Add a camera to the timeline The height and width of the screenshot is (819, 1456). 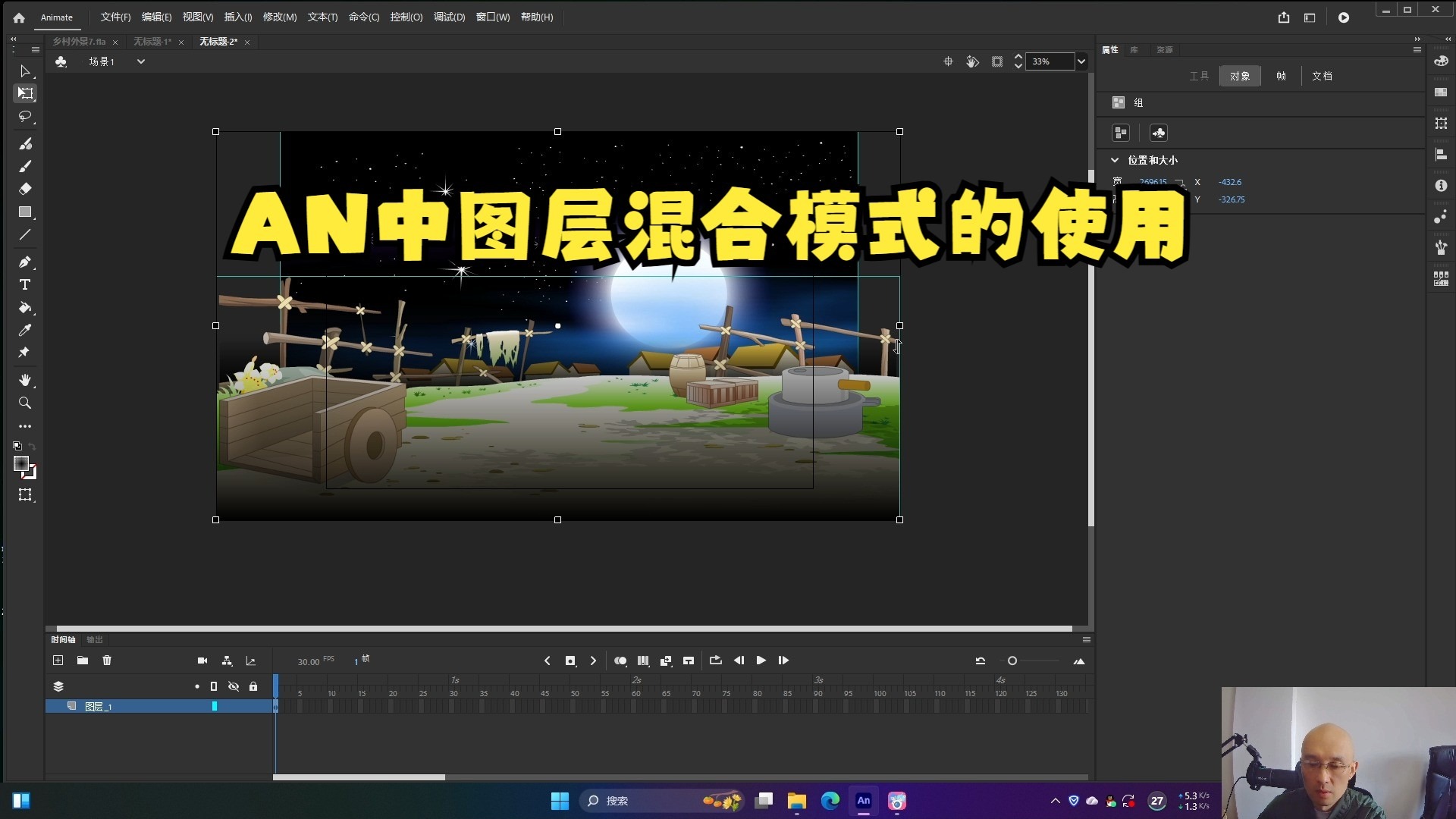pos(202,661)
